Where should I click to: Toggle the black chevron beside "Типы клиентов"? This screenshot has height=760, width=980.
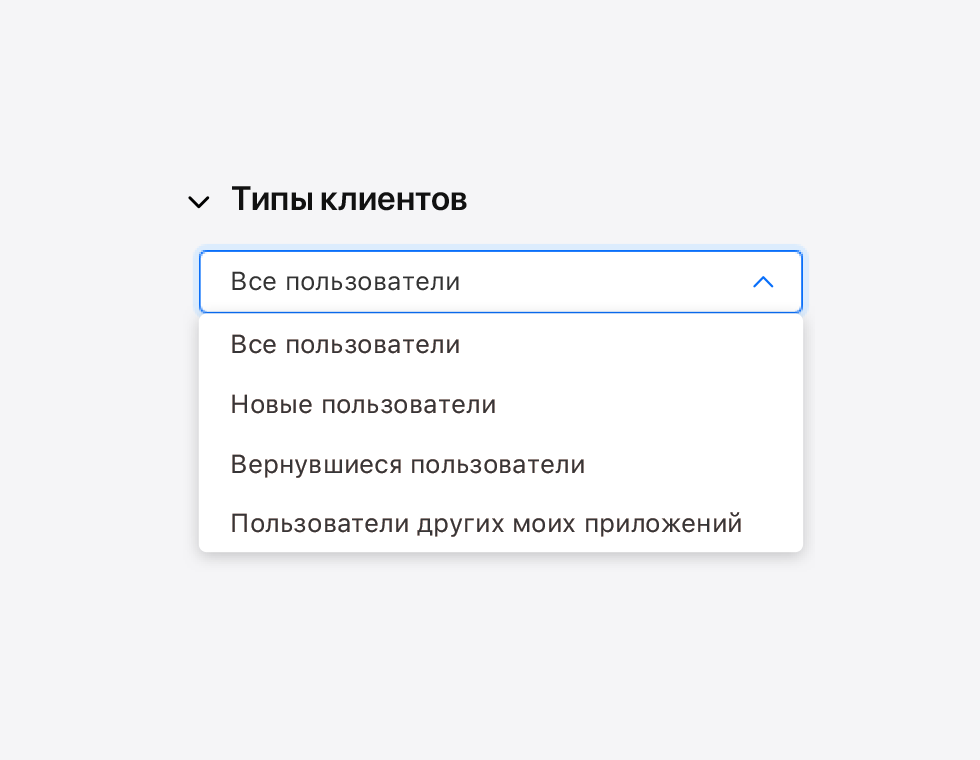coord(199,202)
